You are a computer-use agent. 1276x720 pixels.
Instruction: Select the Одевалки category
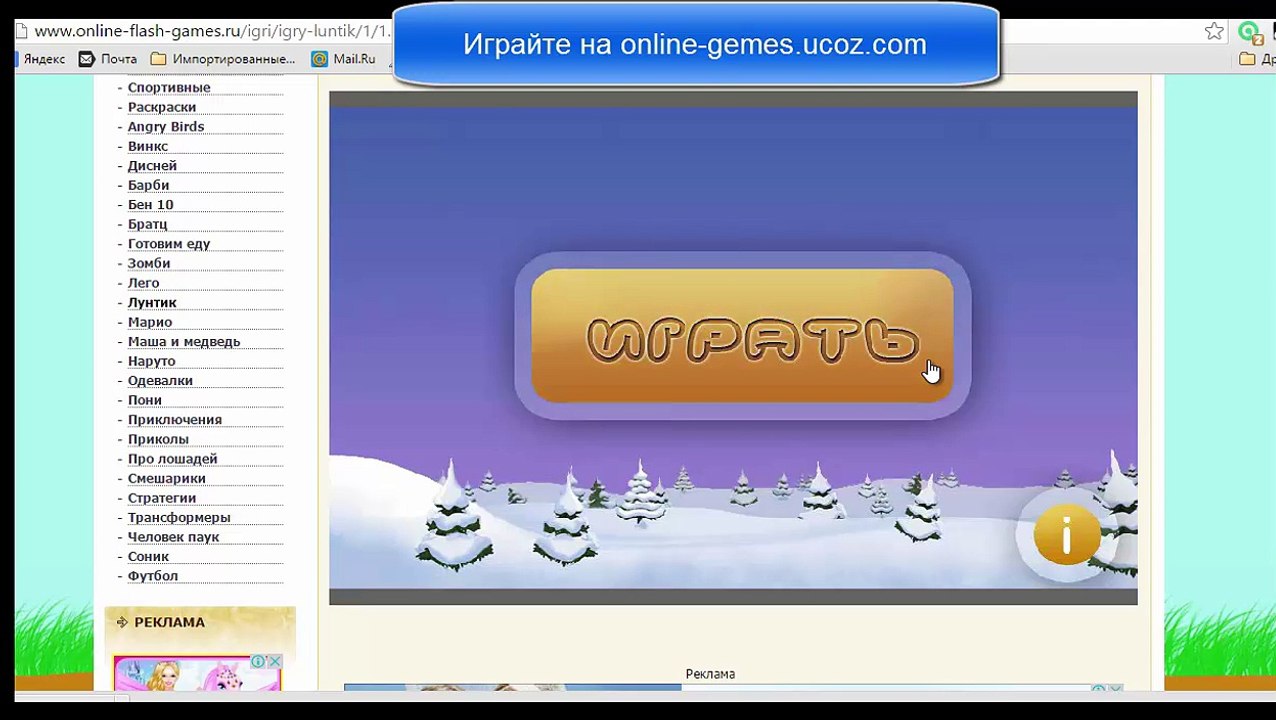(160, 380)
